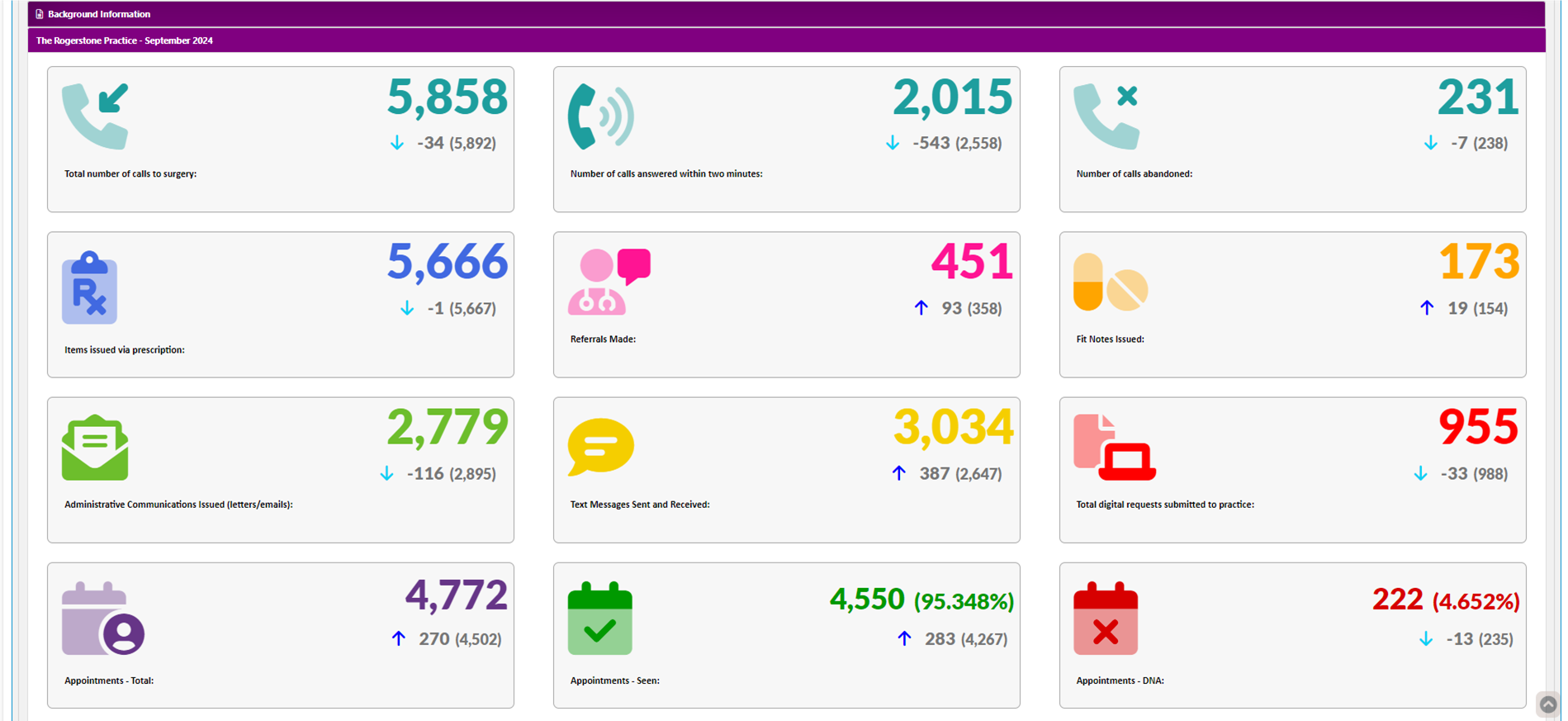1568x721 pixels.
Task: Click 'Administrative Communications Issued (letters/emails):' label
Action: point(178,505)
